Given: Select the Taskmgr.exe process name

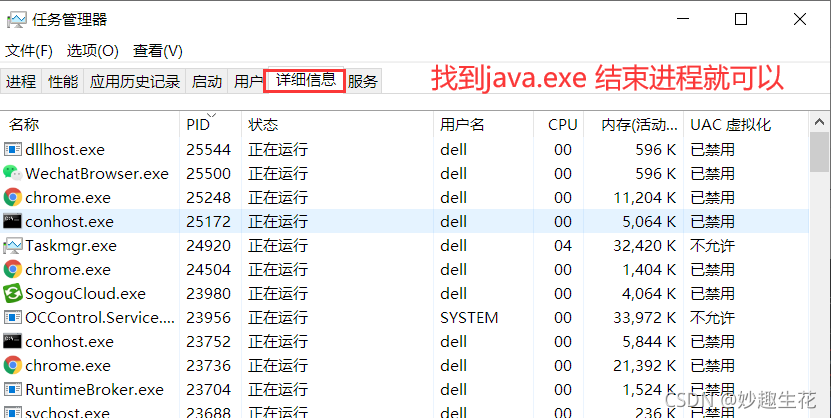Looking at the screenshot, I should (x=71, y=246).
